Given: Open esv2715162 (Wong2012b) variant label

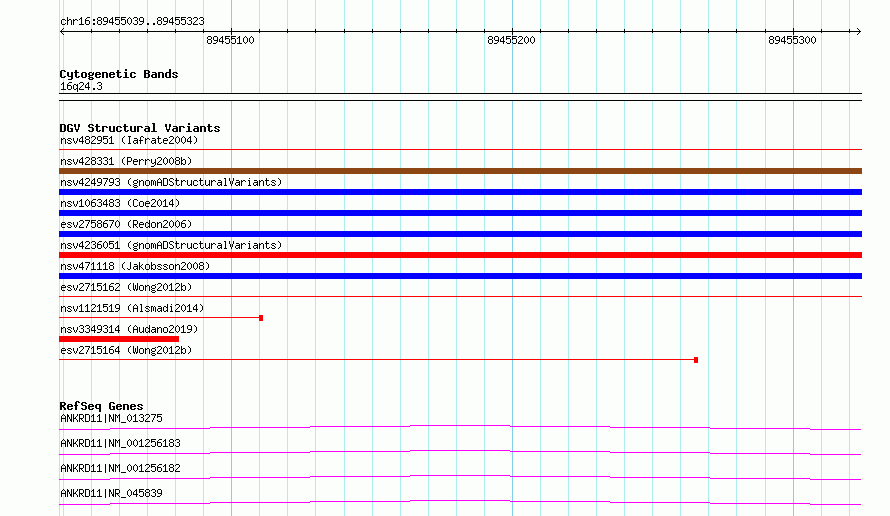Looking at the screenshot, I should [126, 287].
